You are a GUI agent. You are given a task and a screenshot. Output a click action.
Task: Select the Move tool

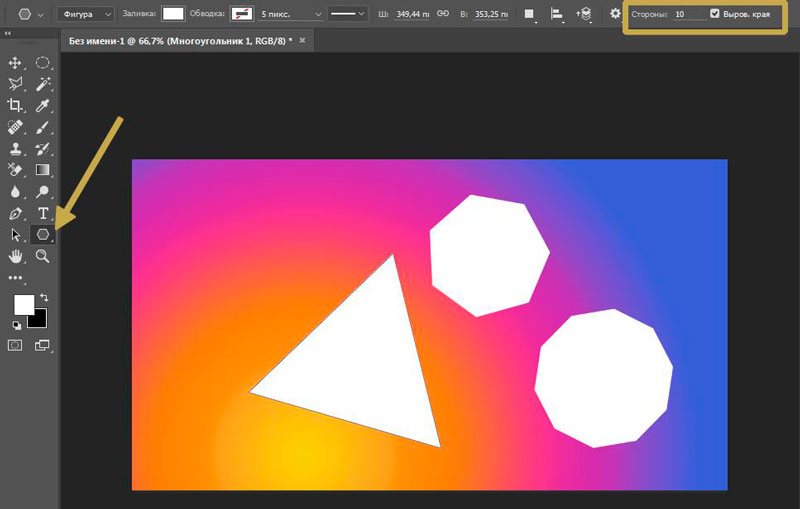15,63
